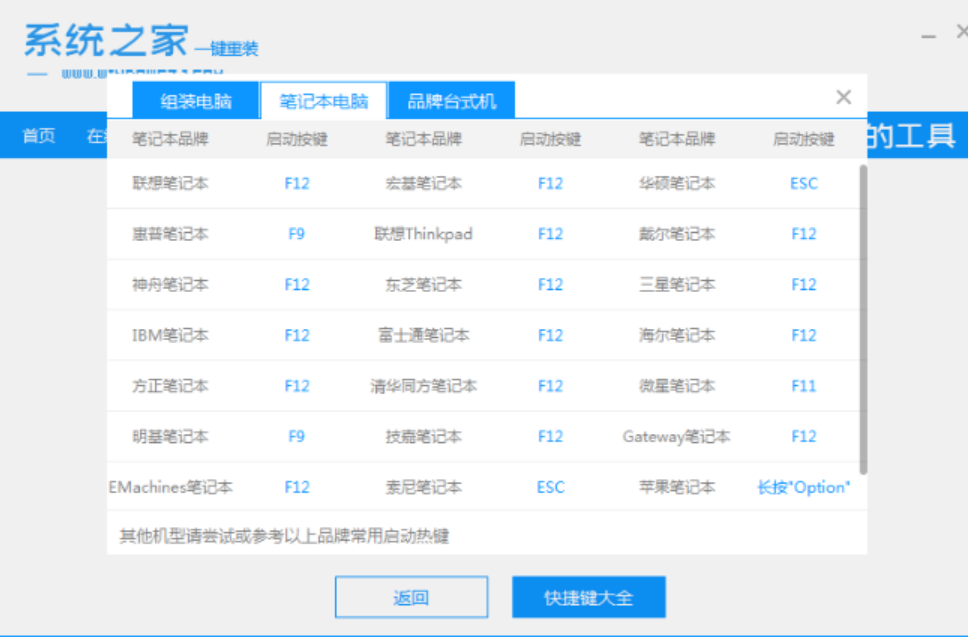This screenshot has width=968, height=642.
Task: Click the last 启动按键 column header
Action: click(x=804, y=139)
